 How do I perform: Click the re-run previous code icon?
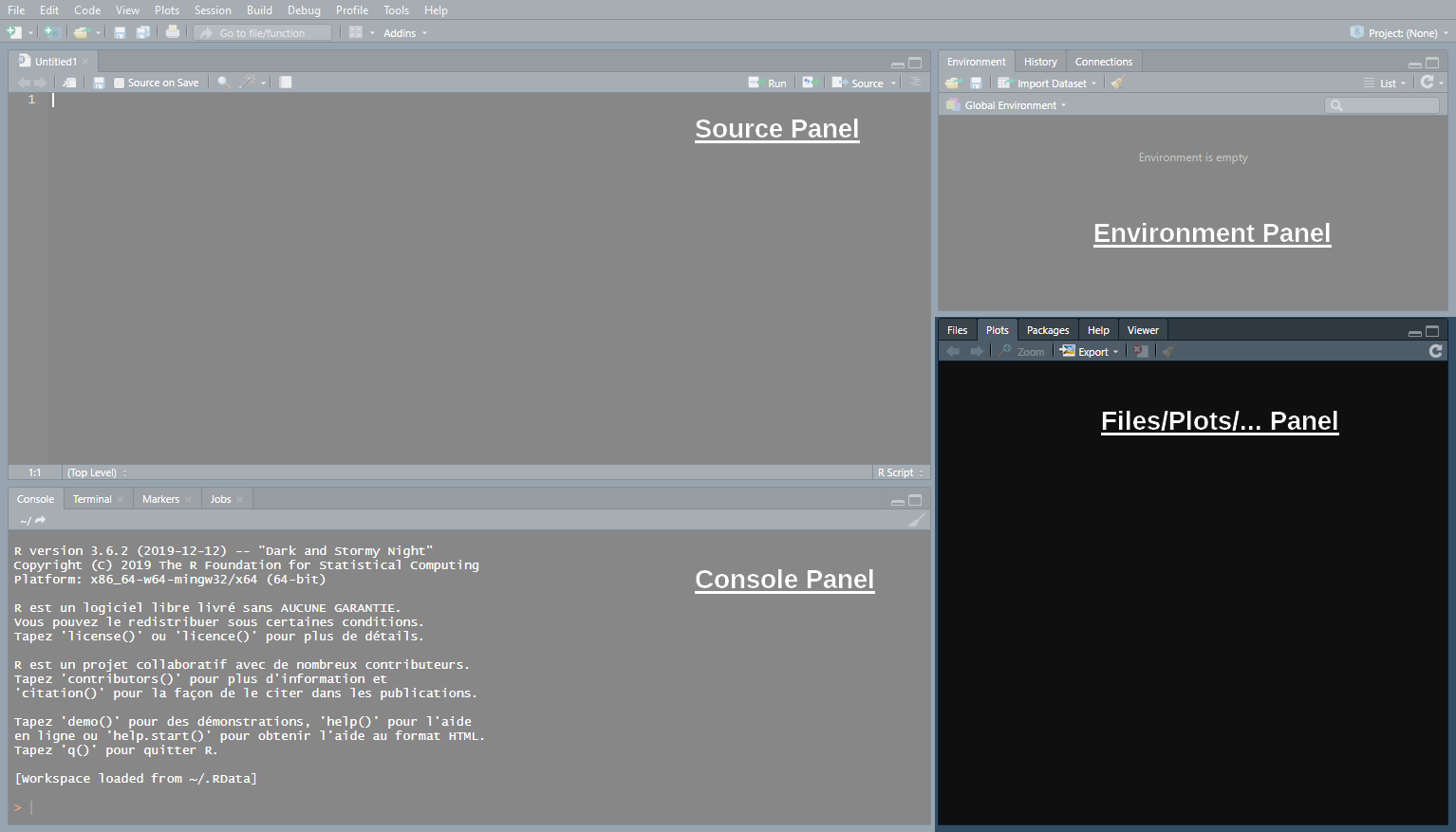pyautogui.click(x=809, y=83)
